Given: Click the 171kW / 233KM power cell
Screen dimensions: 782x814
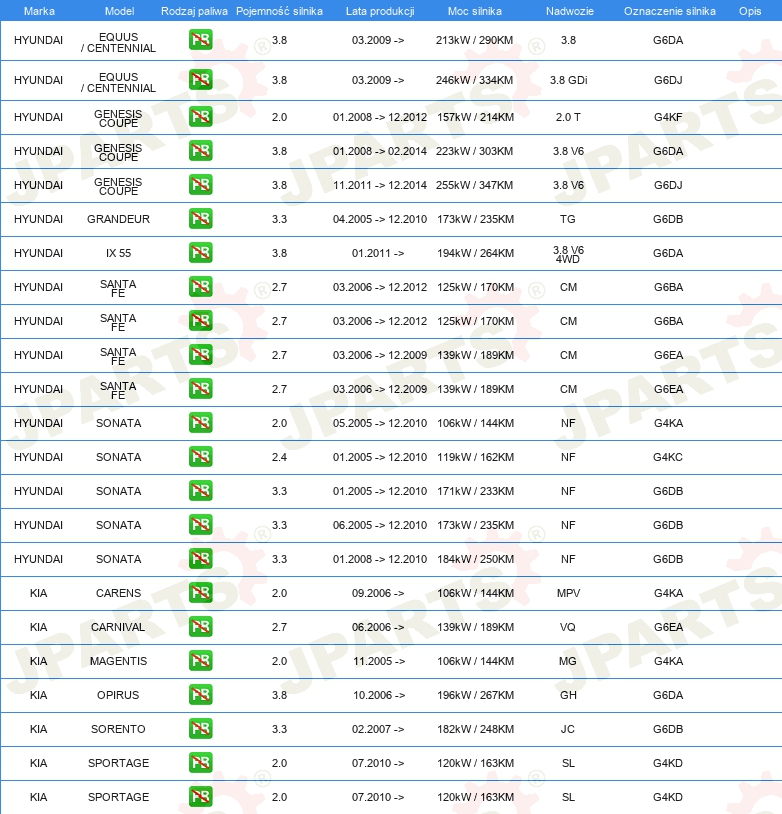Looking at the screenshot, I should [475, 491].
